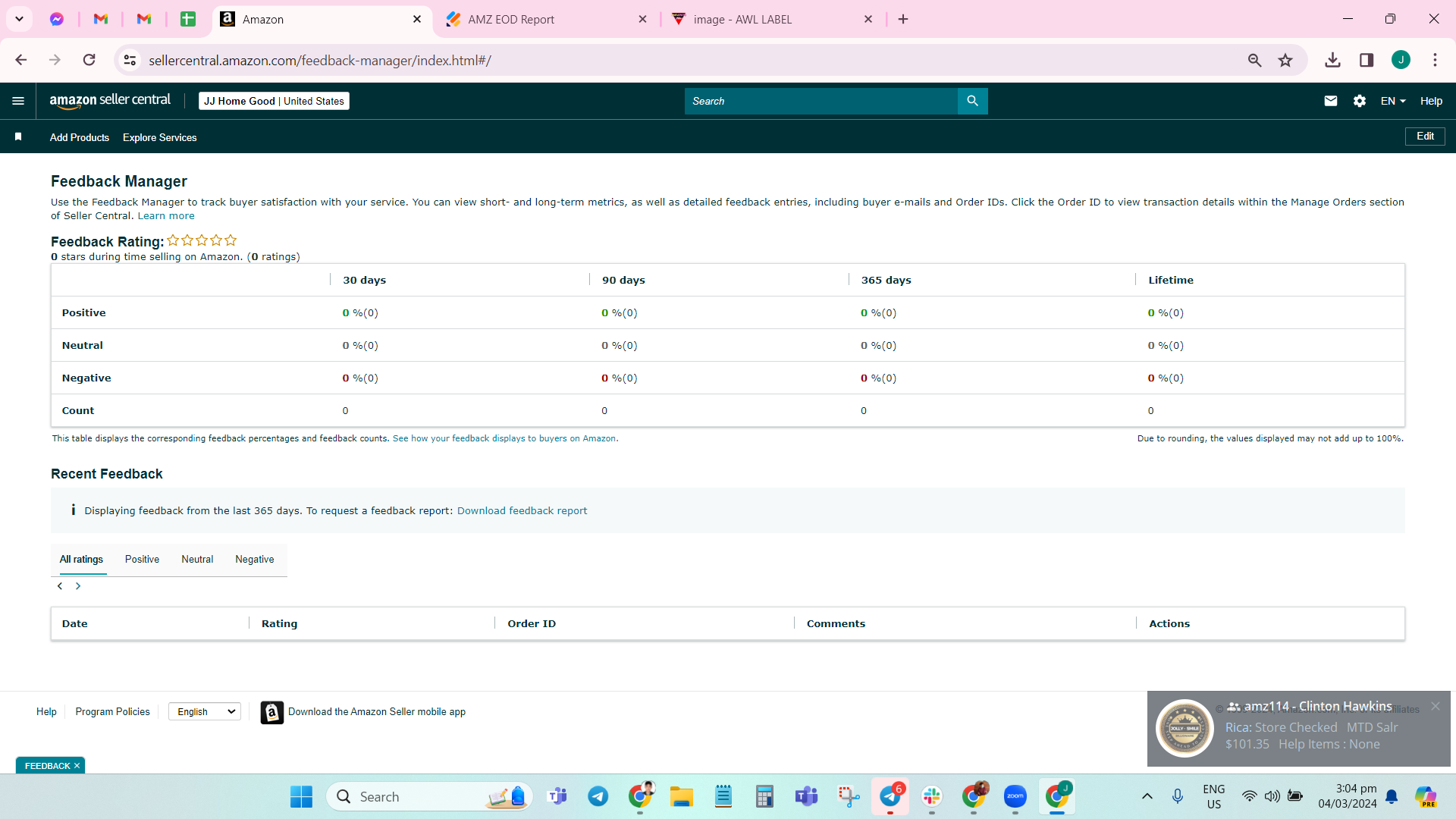
Task: Click the browser address bar URL
Action: 320,60
